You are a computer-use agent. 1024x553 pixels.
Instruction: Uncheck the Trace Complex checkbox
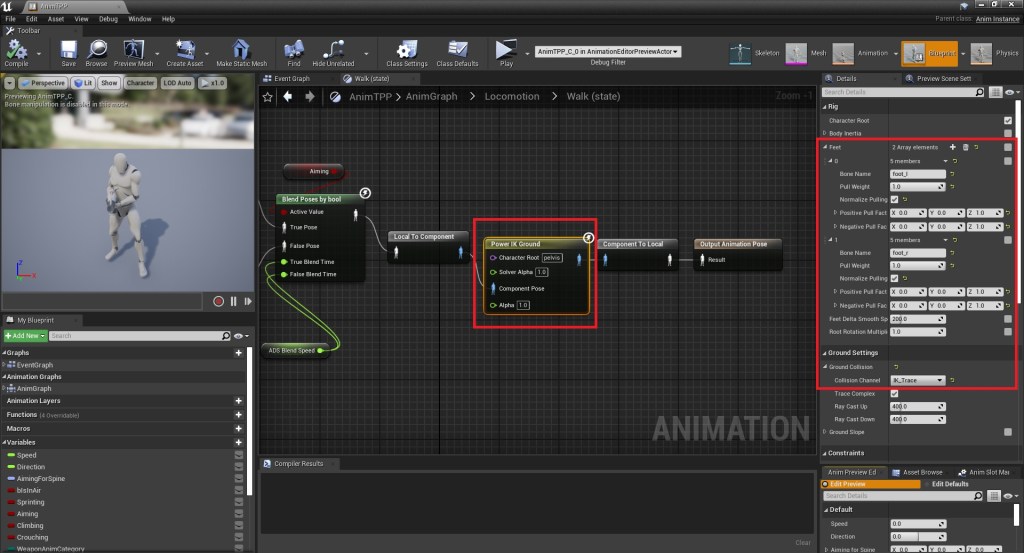pos(894,394)
